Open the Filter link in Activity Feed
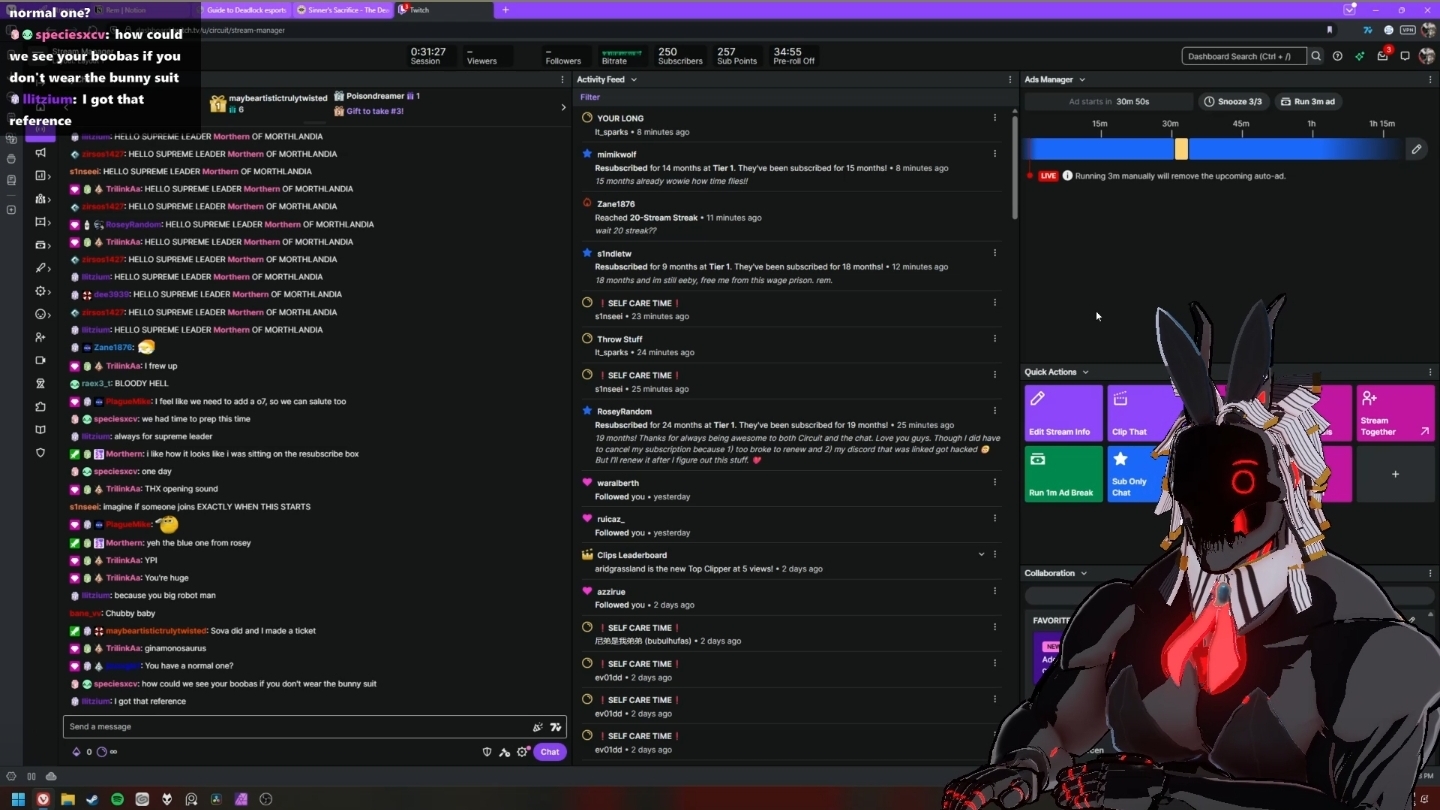Viewport: 1440px width, 810px height. (590, 97)
